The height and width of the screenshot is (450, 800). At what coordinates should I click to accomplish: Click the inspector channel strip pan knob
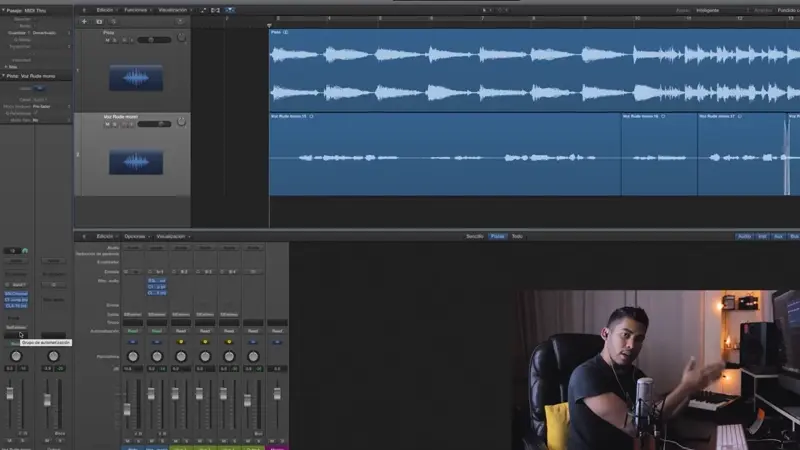[16, 356]
